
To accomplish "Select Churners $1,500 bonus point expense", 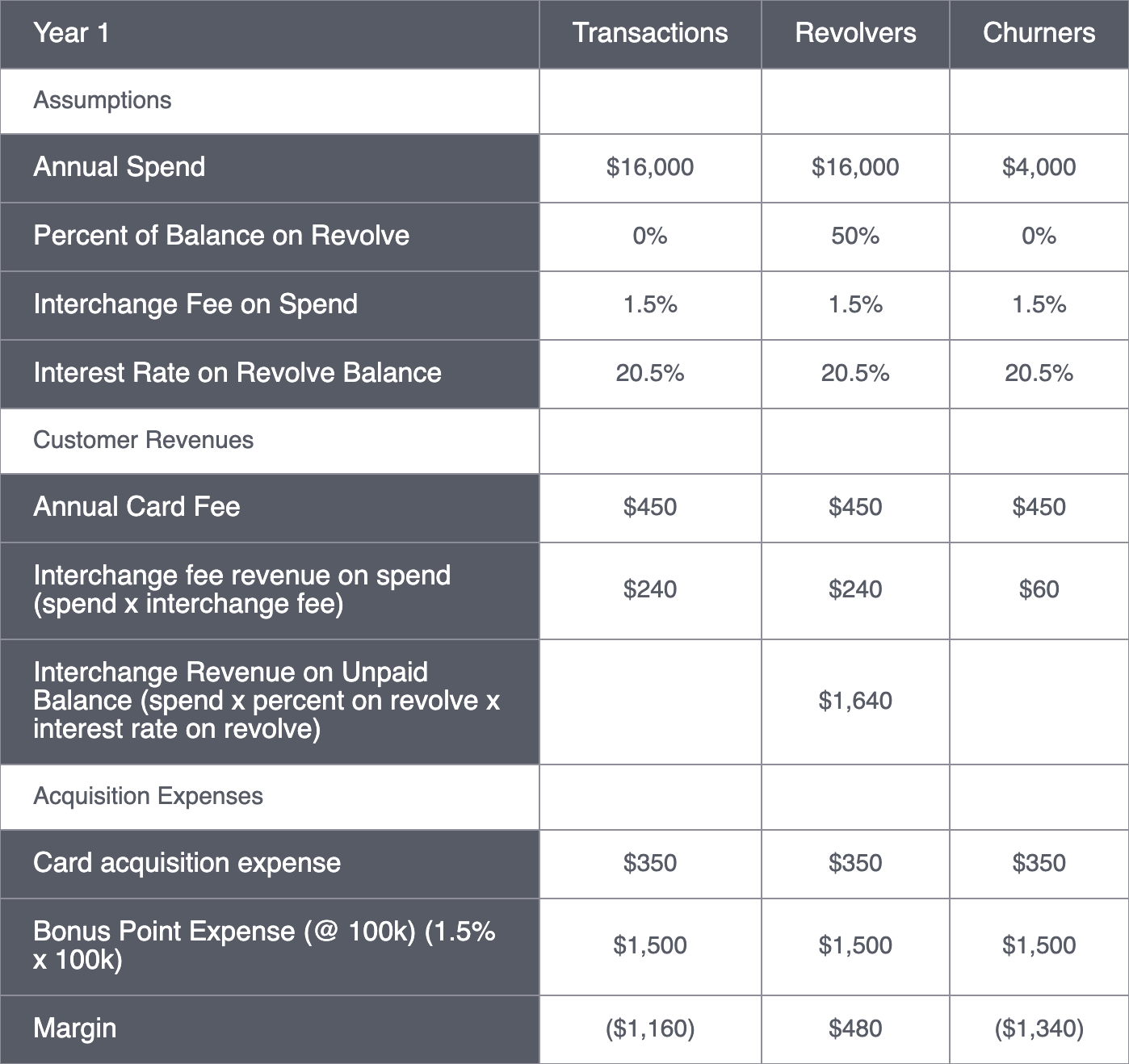I will tap(1039, 947).
